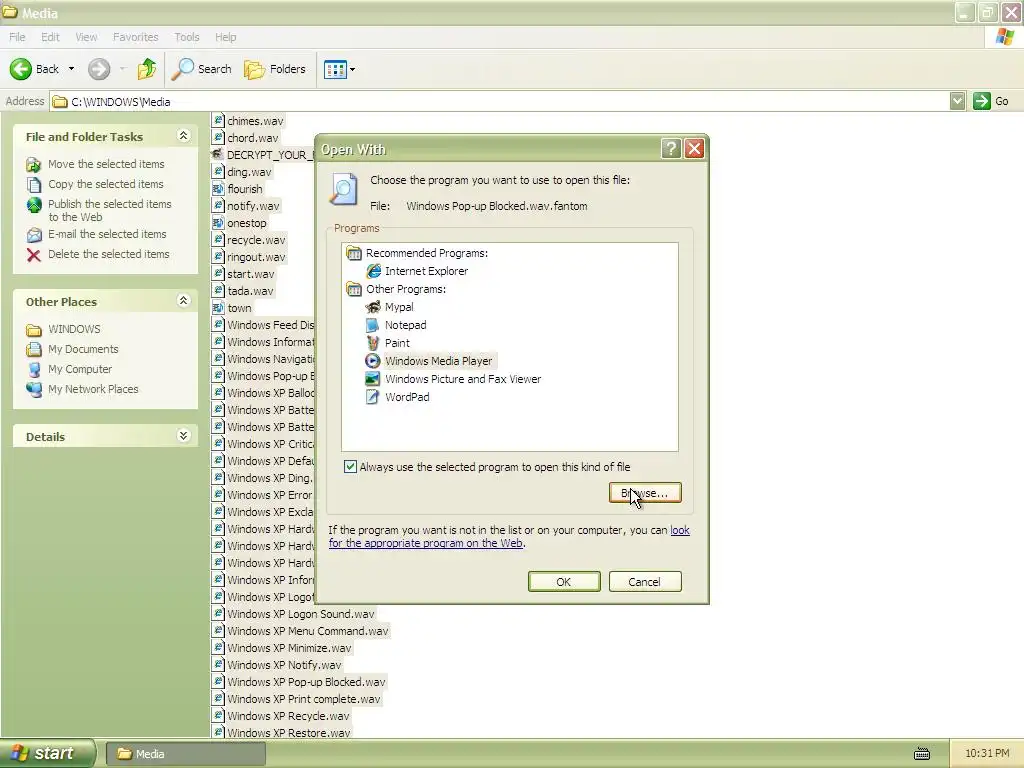Go up one folder level icon
The width and height of the screenshot is (1024, 768).
(x=146, y=69)
